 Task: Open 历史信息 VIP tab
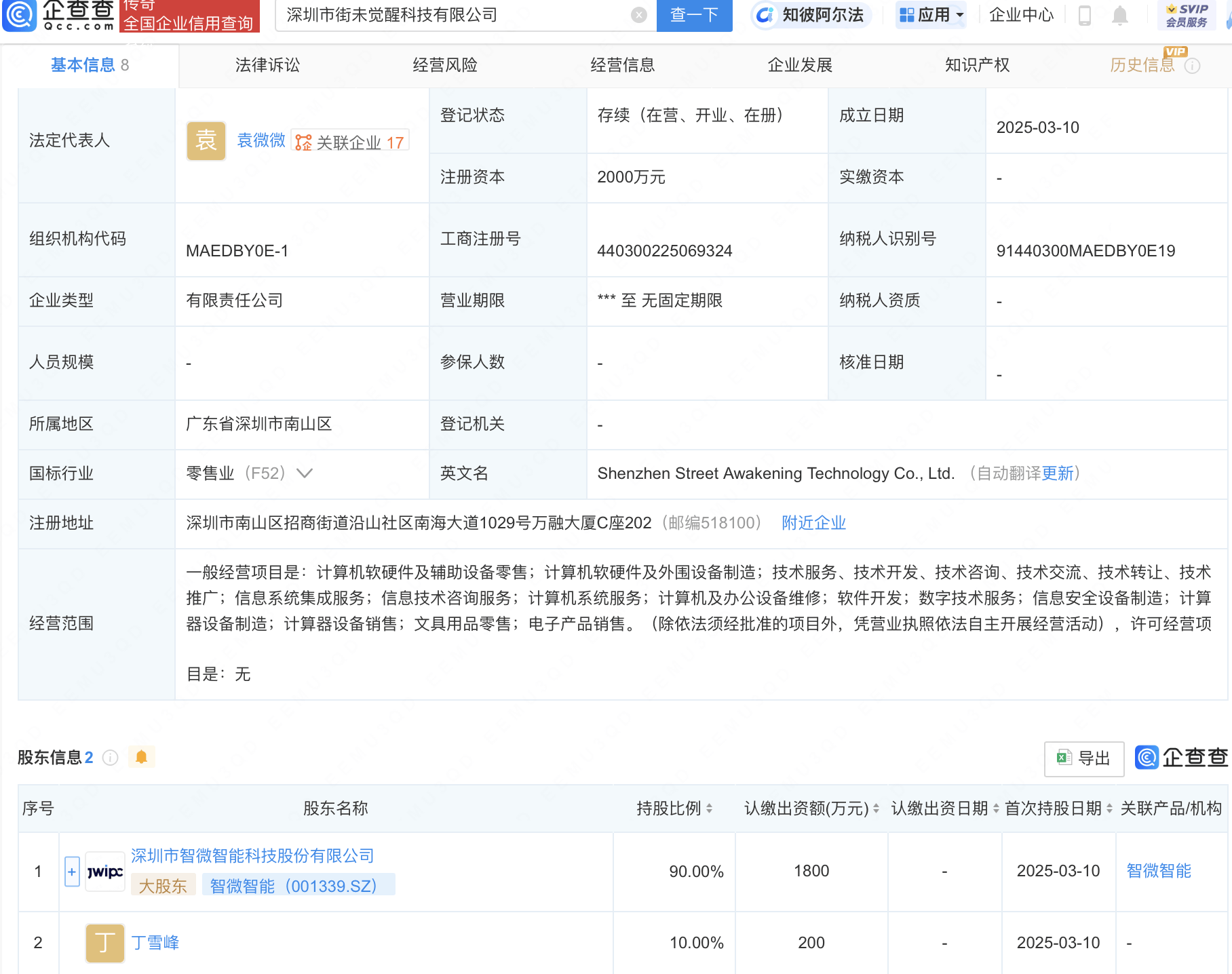point(1142,65)
